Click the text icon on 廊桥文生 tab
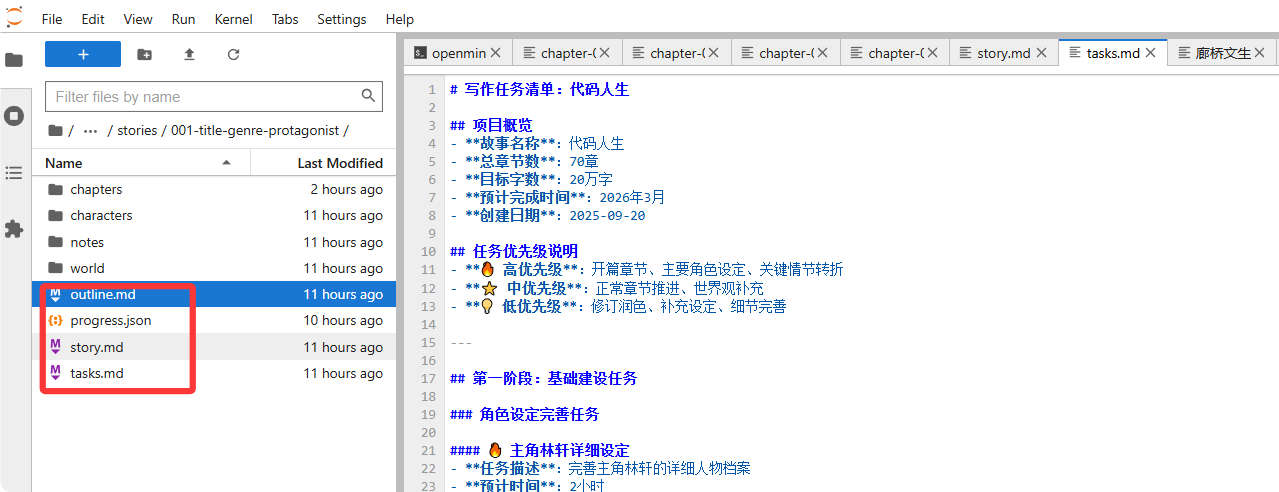Screen dimensions: 1279x492 tap(1184, 53)
